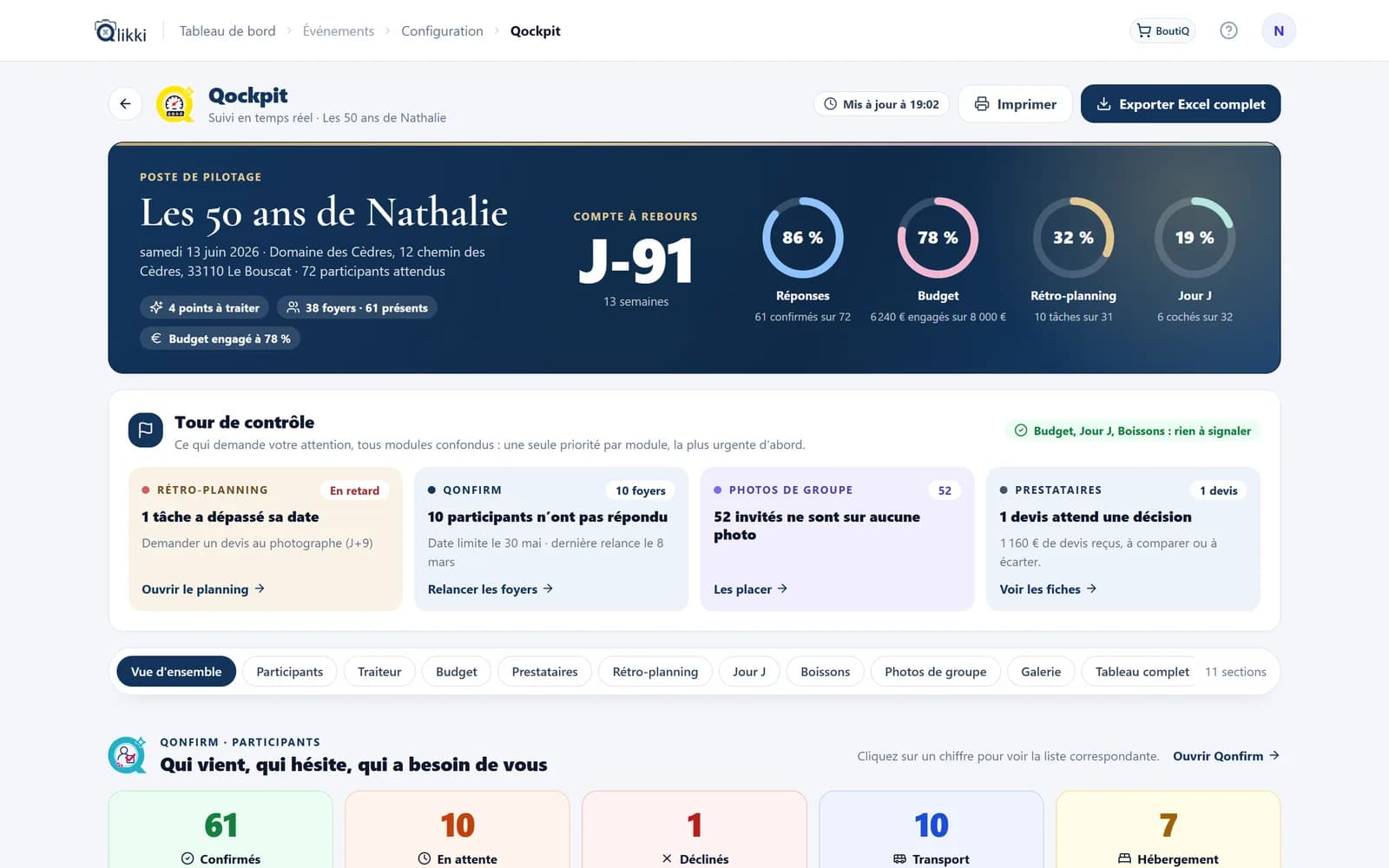The height and width of the screenshot is (868, 1389).
Task: Select the Vue d'ensemble tab
Action: point(176,671)
